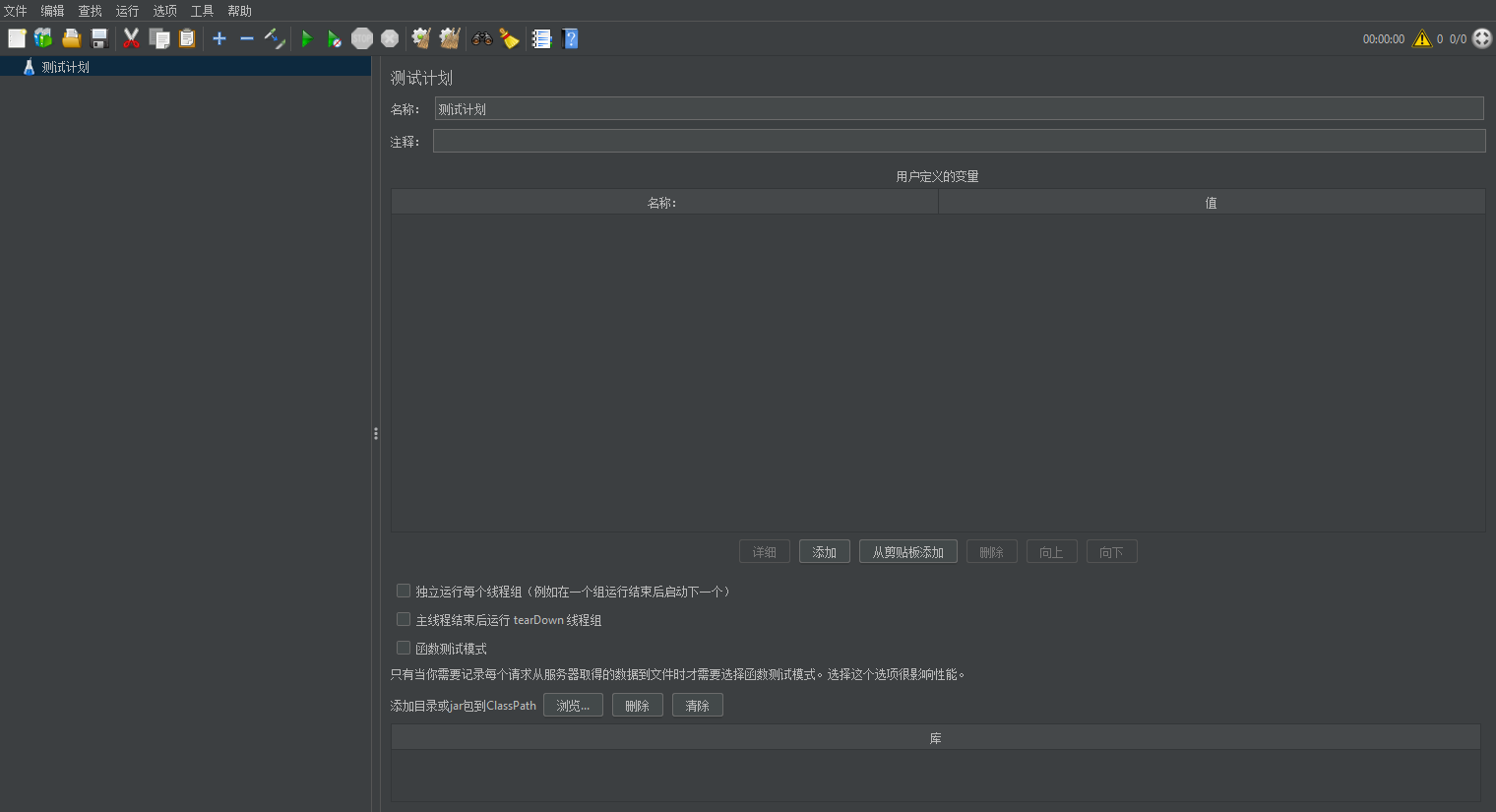Image resolution: width=1496 pixels, height=812 pixels.
Task: Open the 工具 menu
Action: click(202, 11)
